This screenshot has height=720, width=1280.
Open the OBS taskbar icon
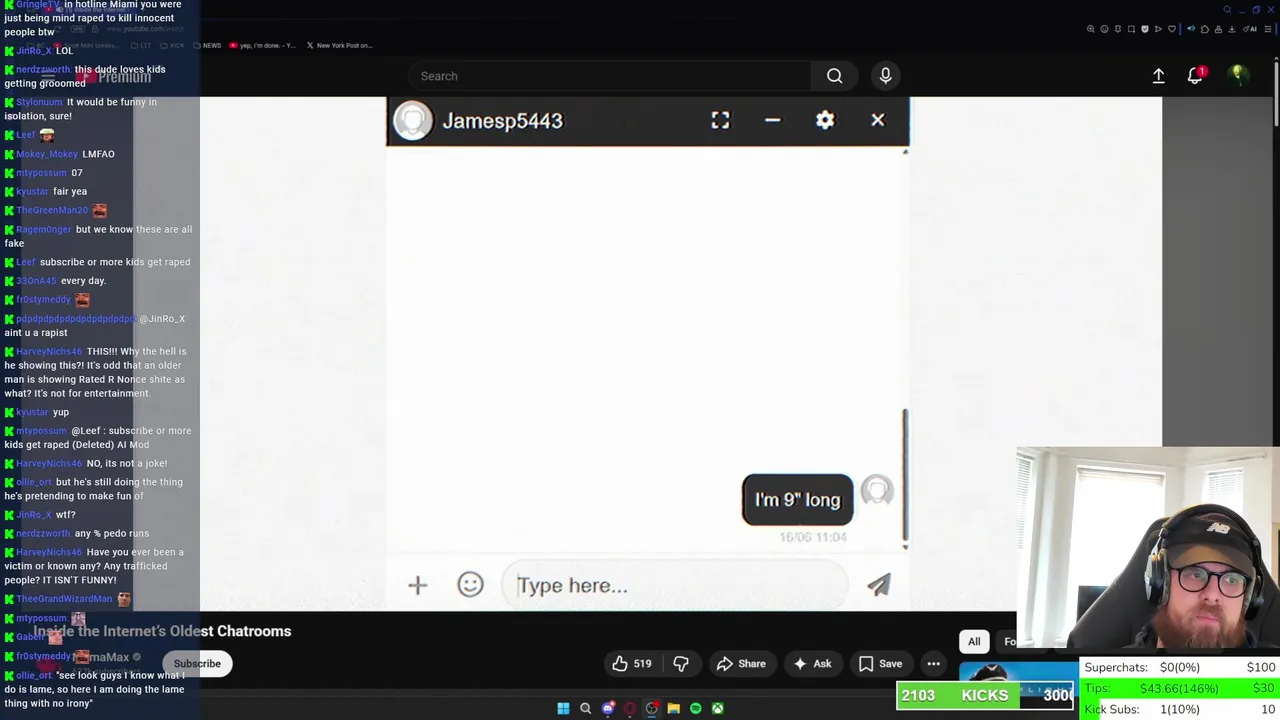pos(651,709)
